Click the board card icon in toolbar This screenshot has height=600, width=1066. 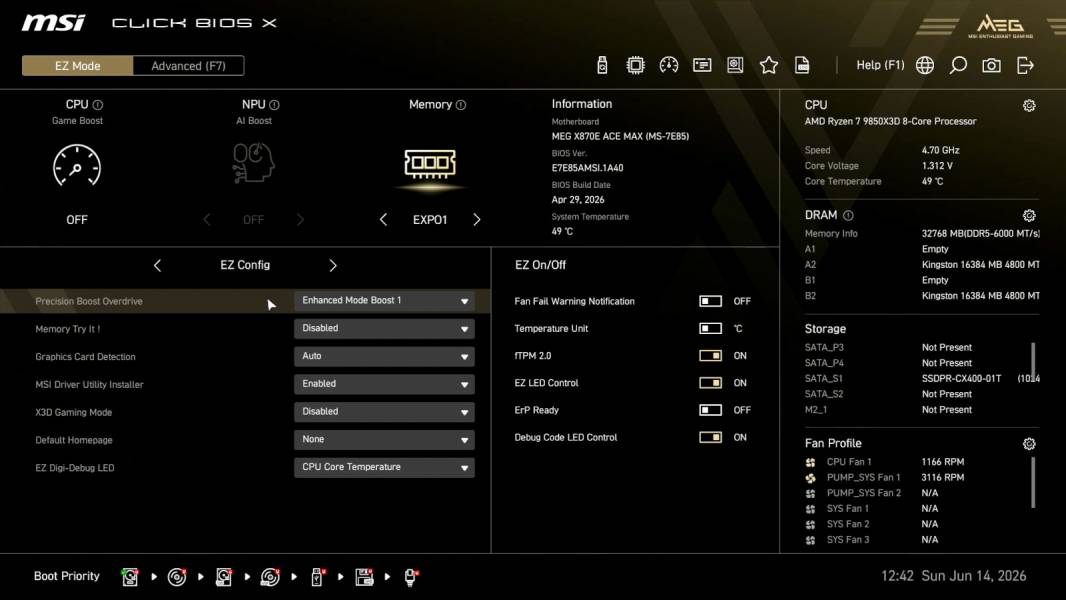[x=702, y=65]
